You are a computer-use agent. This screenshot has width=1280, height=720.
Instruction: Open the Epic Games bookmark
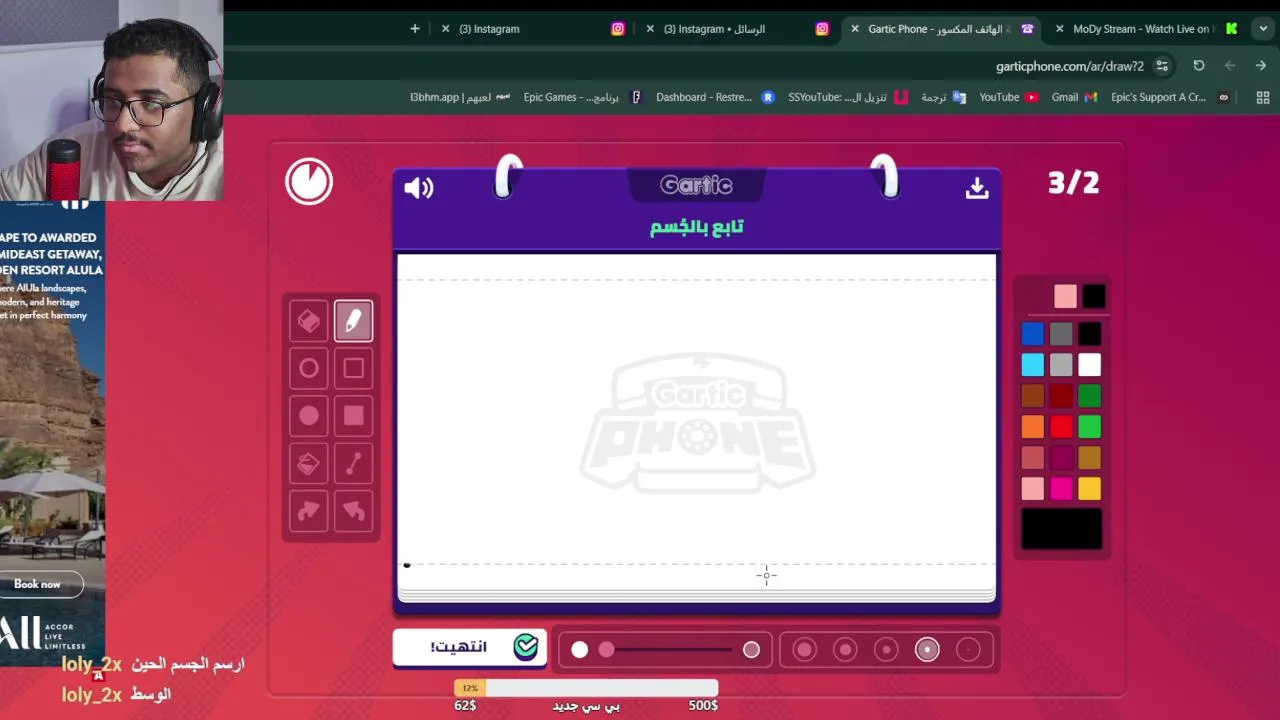582,97
